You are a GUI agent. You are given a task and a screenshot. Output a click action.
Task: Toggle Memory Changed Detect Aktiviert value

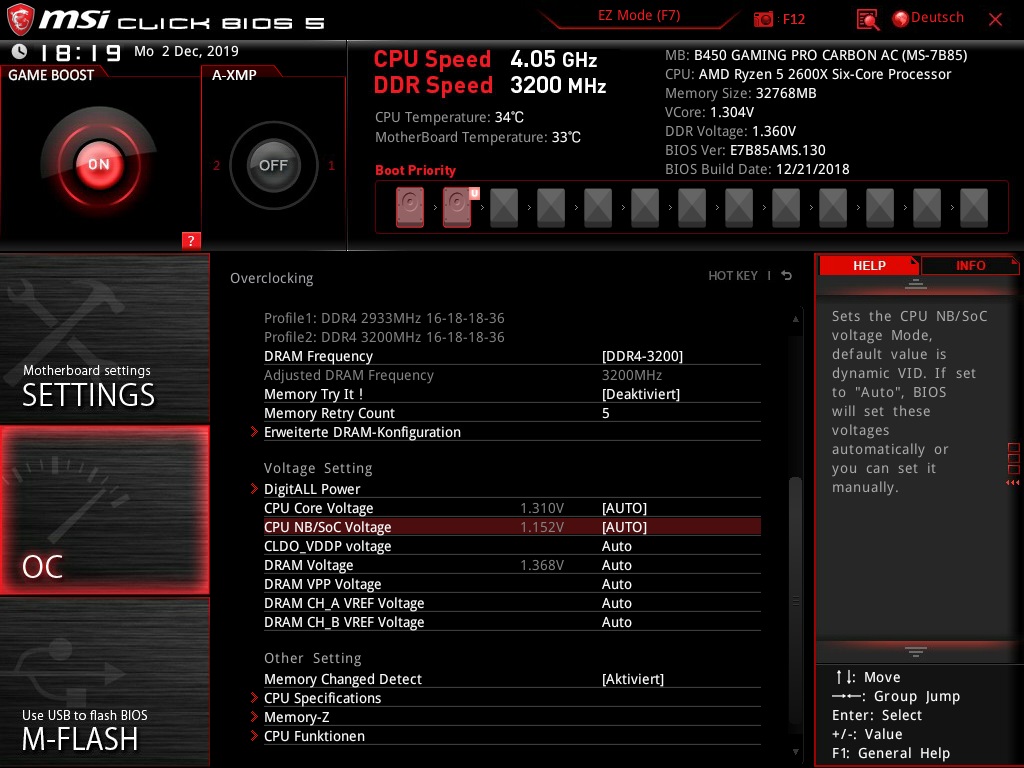click(633, 679)
